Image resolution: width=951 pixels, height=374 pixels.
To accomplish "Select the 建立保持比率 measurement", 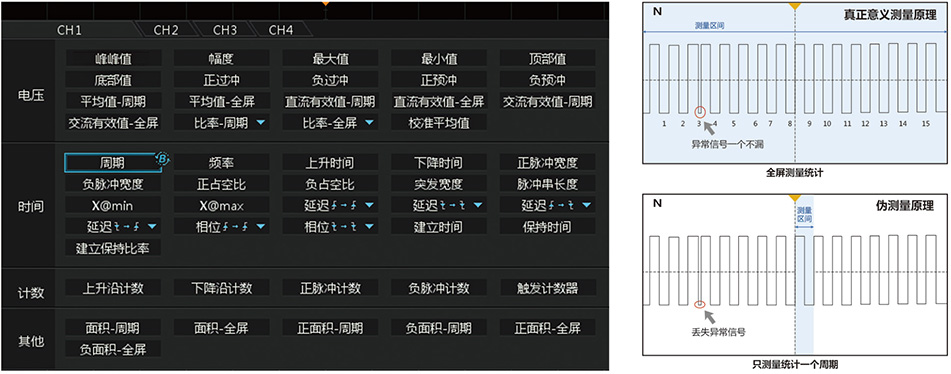I will click(113, 248).
